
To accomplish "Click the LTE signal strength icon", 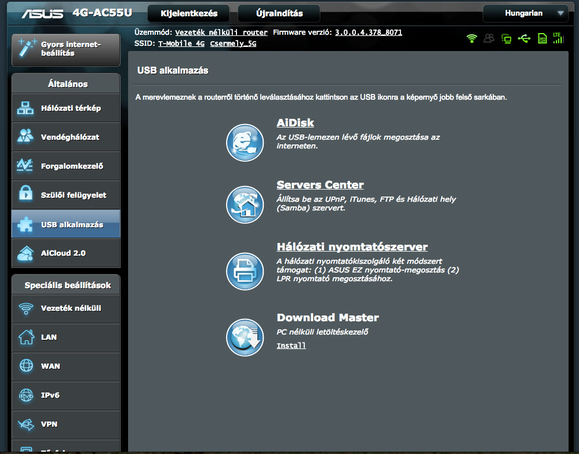I will pyautogui.click(x=558, y=38).
